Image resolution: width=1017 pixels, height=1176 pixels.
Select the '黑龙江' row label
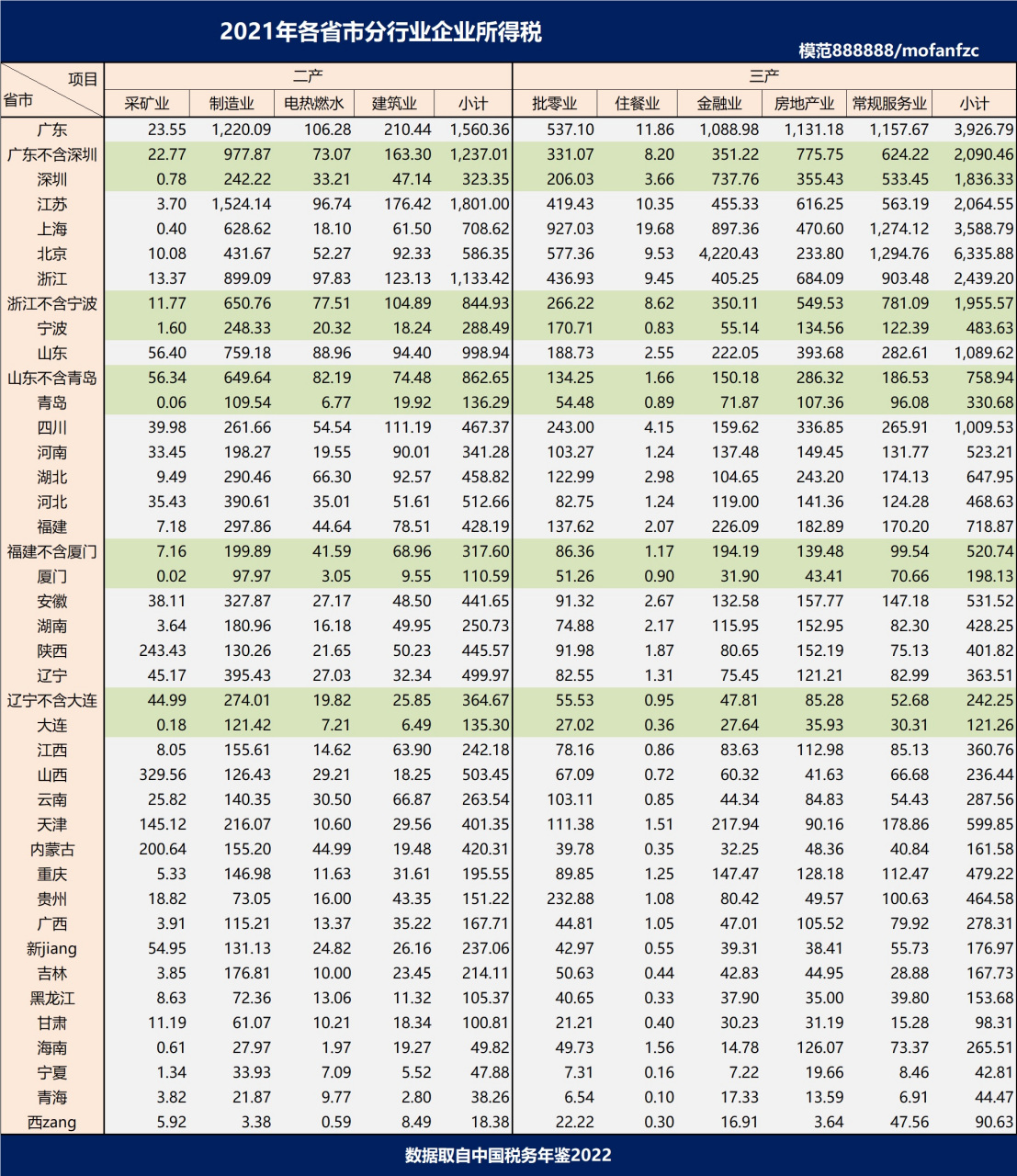click(52, 998)
